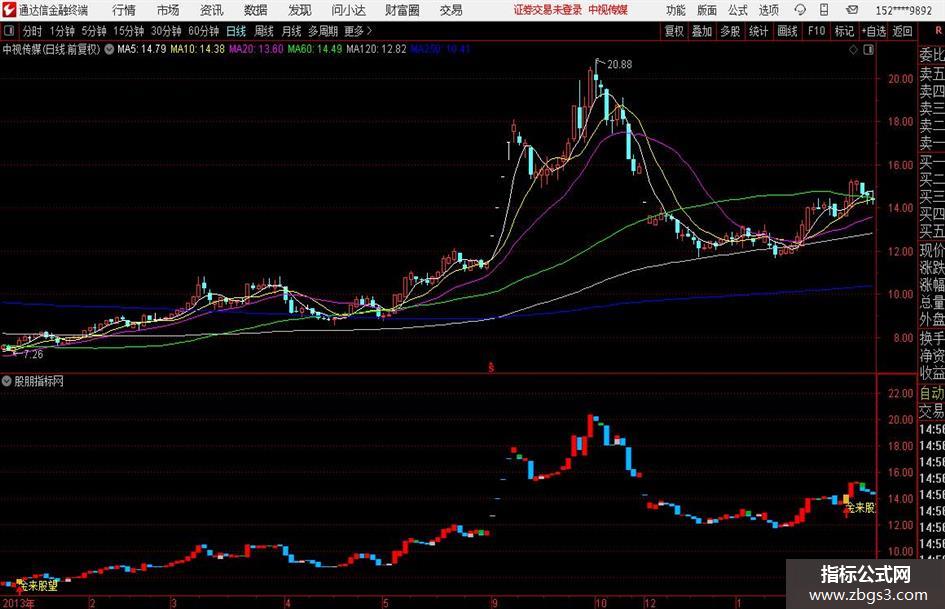The height and width of the screenshot is (609, 945).
Task: Switch to 60分钟 period
Action: pos(204,31)
